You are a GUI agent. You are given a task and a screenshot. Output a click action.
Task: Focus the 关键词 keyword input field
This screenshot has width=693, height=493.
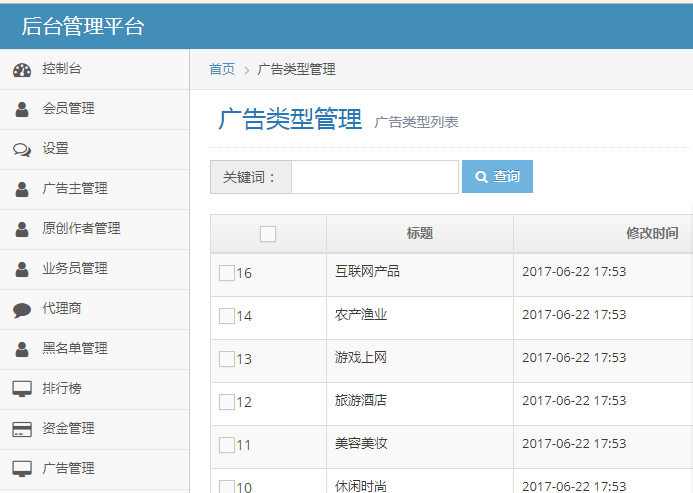[374, 177]
